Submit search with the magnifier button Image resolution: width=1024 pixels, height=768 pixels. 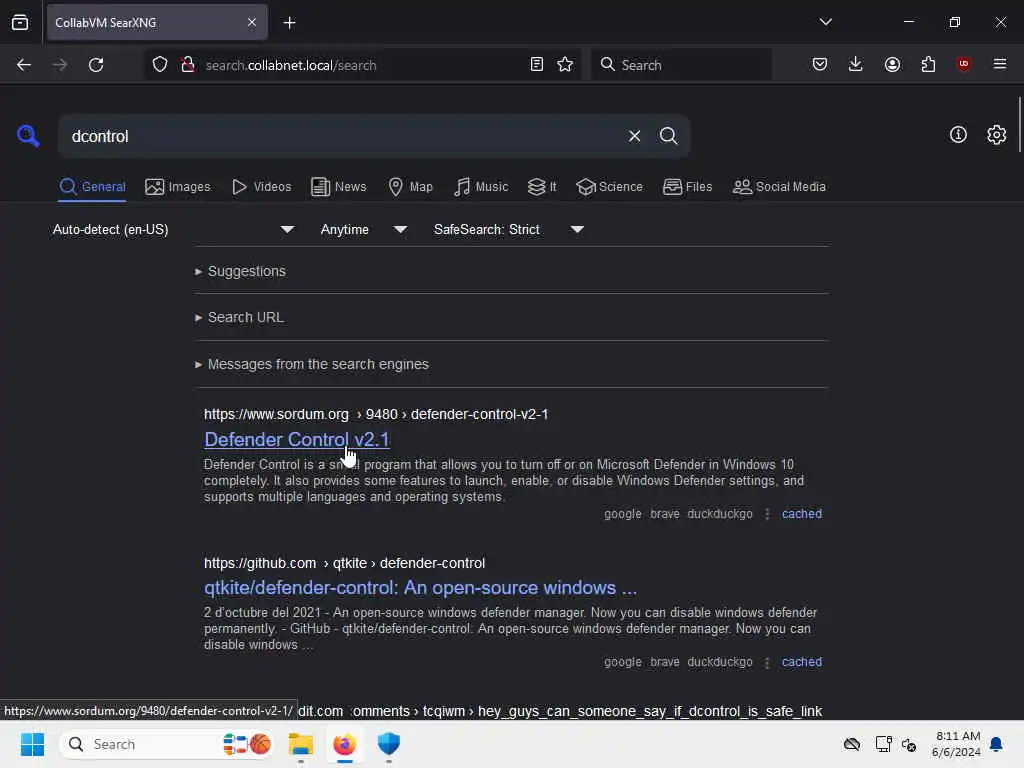pos(668,136)
